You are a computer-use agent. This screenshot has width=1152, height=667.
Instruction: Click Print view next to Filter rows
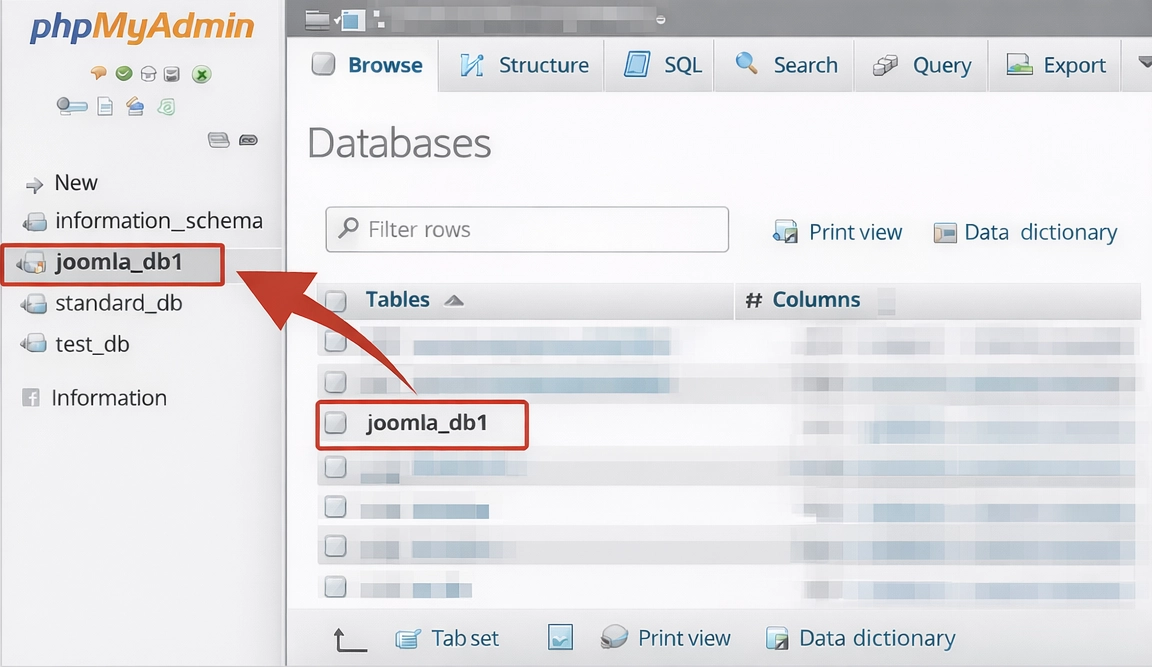(x=838, y=232)
